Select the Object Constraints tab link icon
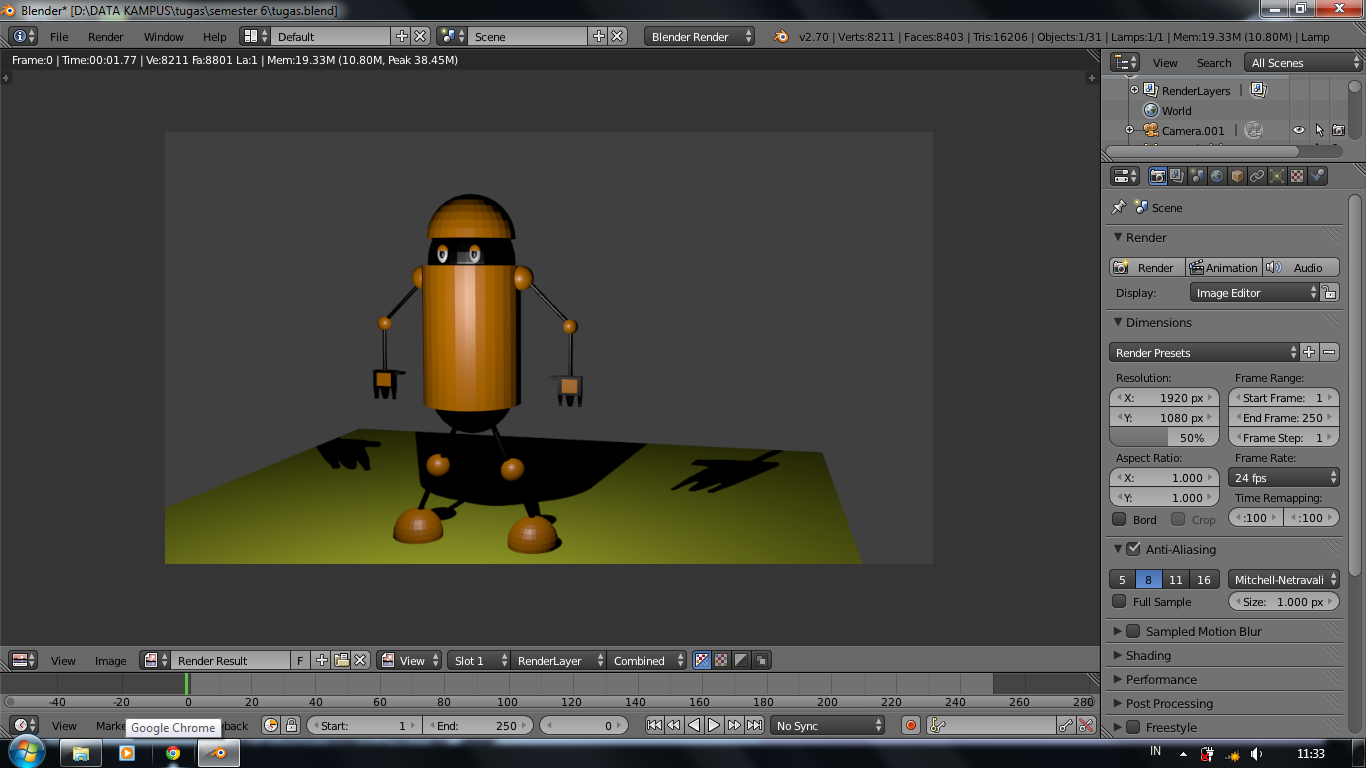This screenshot has height=768, width=1366. 1257,176
